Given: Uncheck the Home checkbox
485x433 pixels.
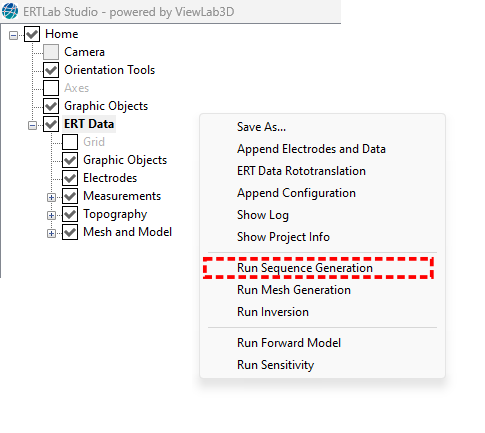Looking at the screenshot, I should point(32,34).
